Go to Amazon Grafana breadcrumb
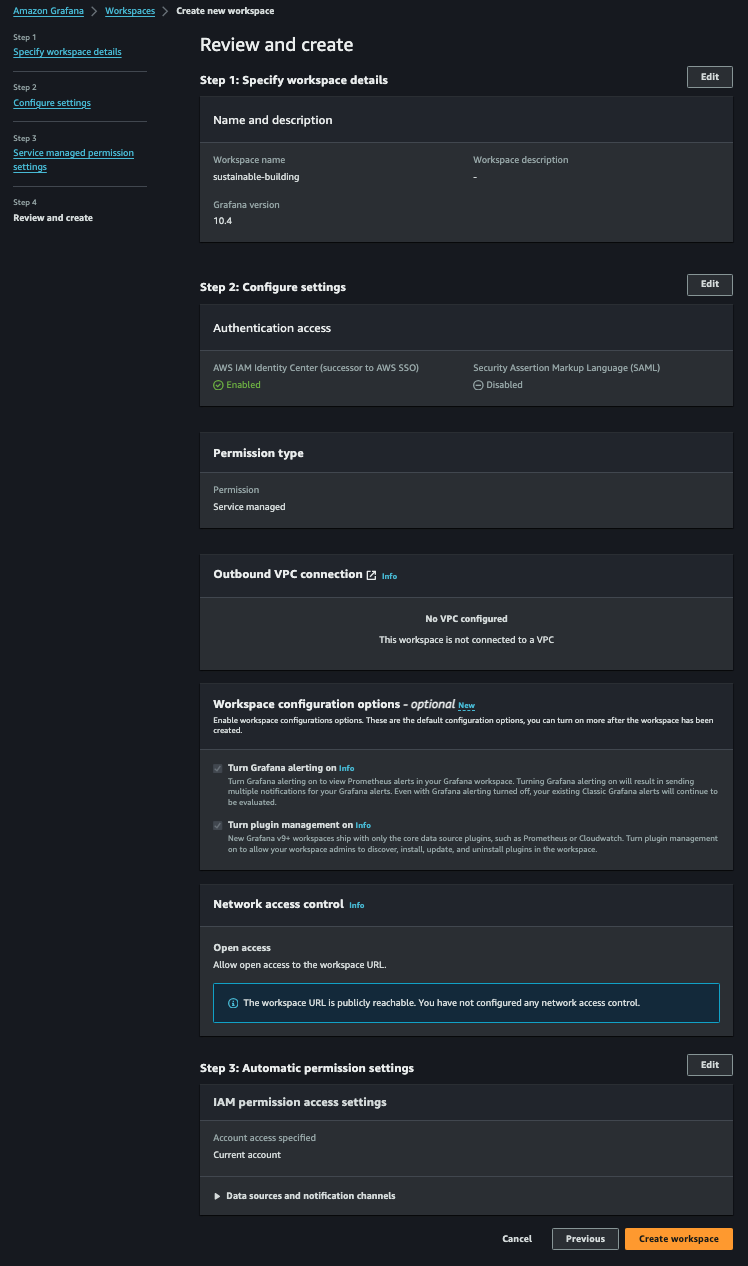The image size is (748, 1266). 48,11
